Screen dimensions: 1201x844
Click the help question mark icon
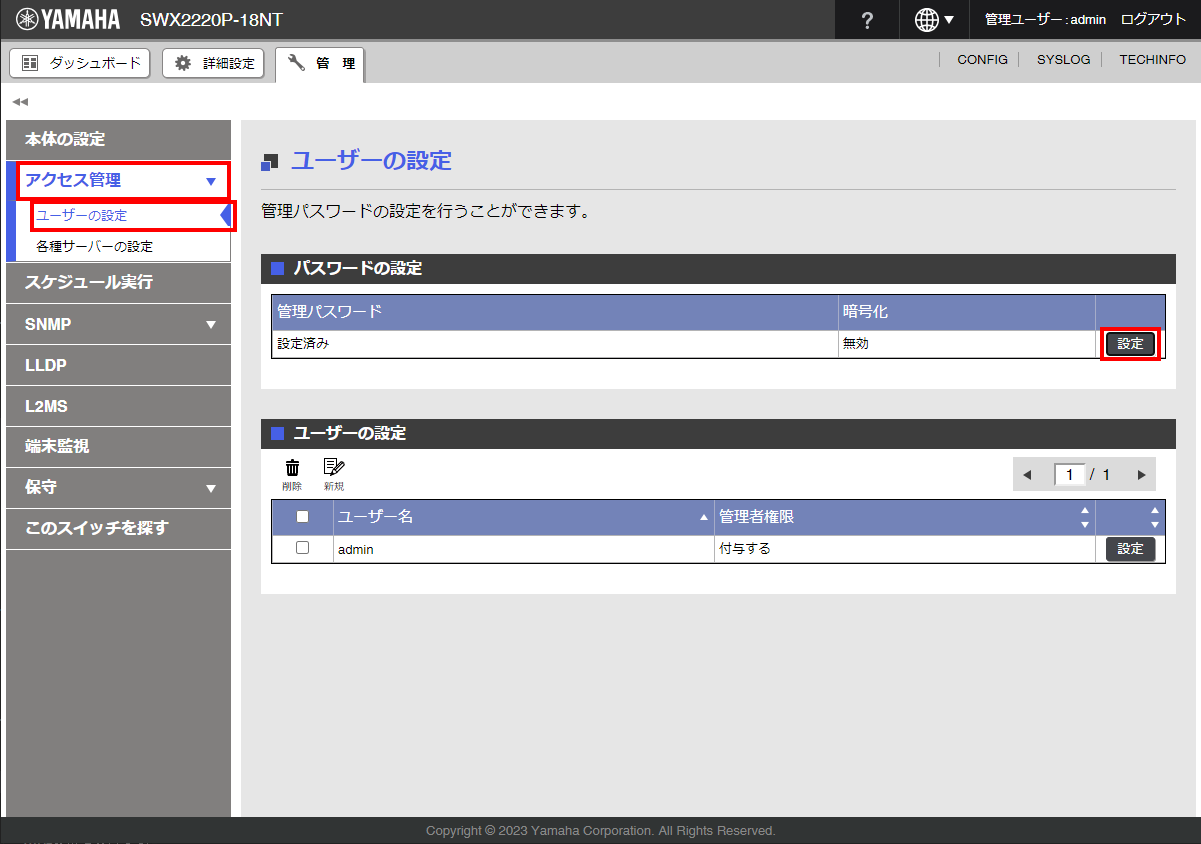pos(867,20)
